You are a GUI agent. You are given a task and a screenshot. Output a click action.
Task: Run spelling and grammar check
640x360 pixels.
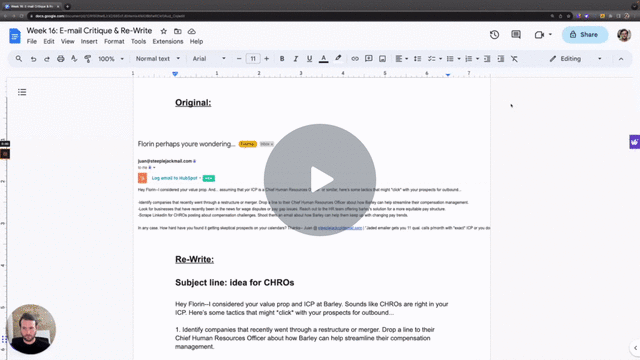[x=74, y=59]
